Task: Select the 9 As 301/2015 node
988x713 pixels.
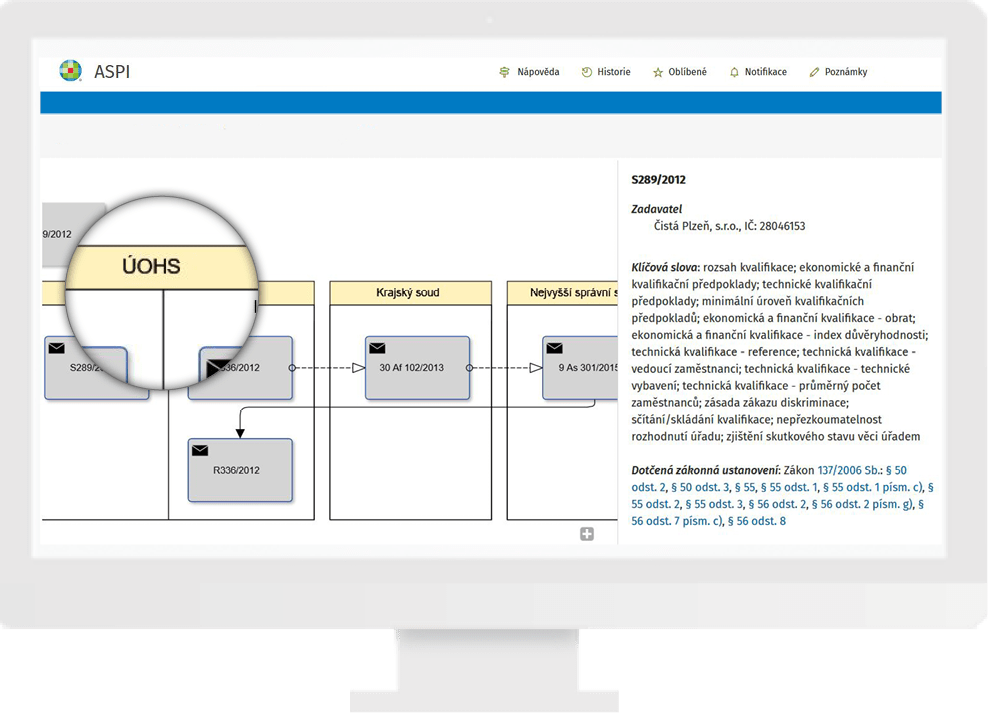Action: tap(585, 368)
